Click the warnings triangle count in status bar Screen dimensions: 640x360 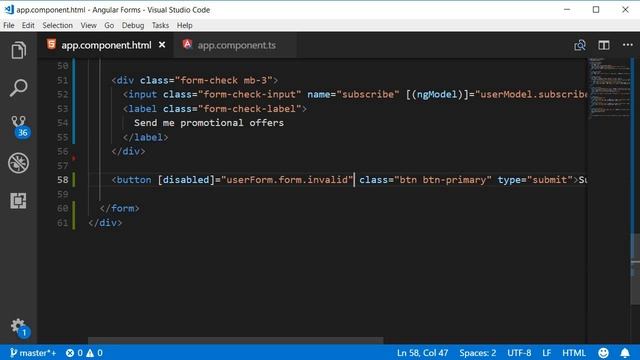(94, 353)
